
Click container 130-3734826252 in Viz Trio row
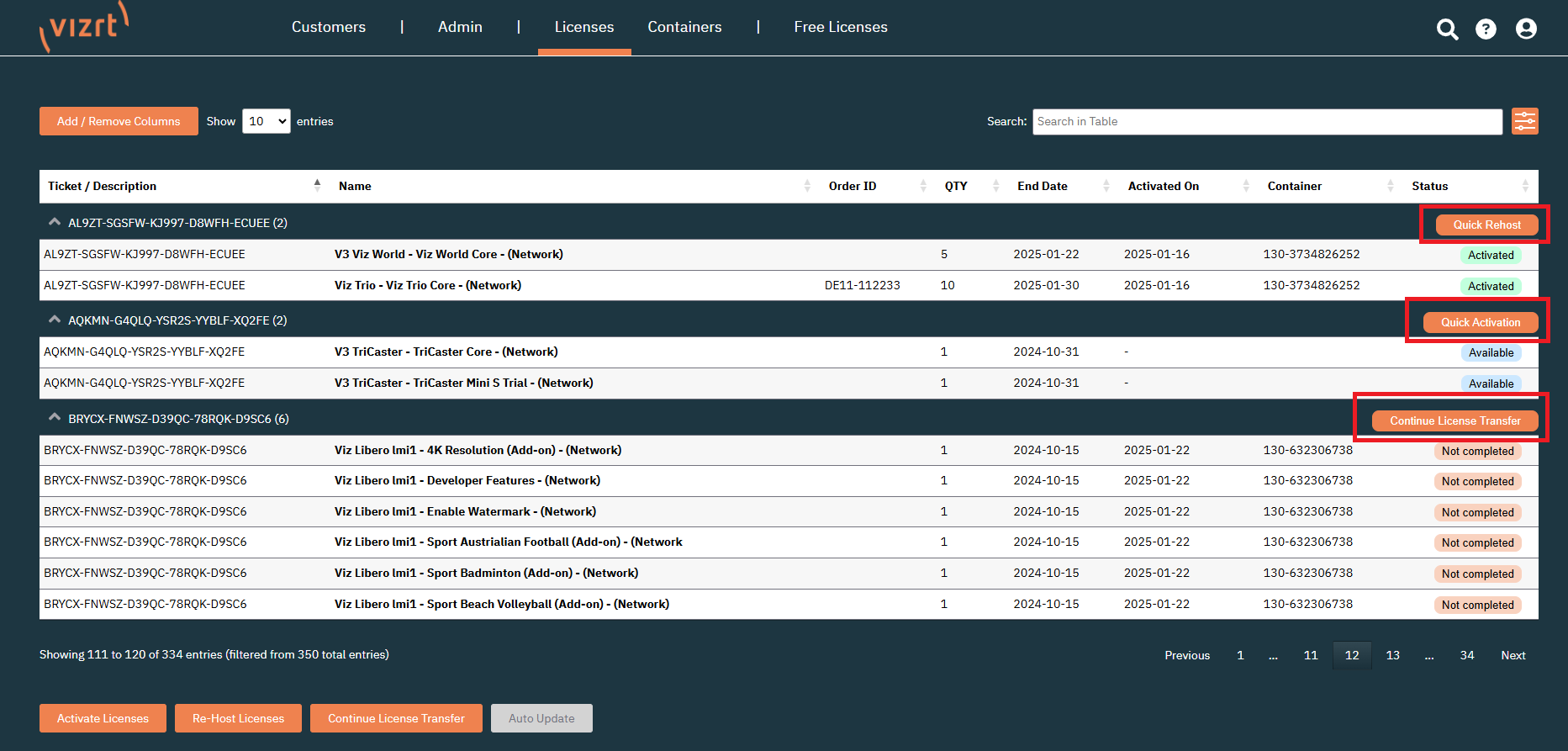(x=1311, y=285)
